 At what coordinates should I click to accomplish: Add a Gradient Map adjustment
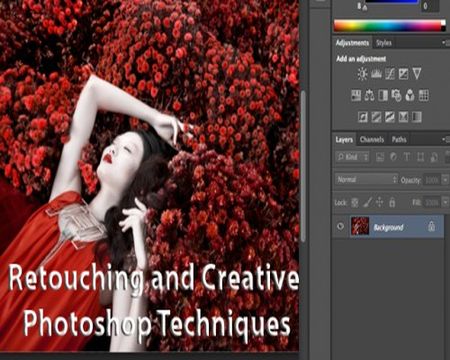(417, 117)
